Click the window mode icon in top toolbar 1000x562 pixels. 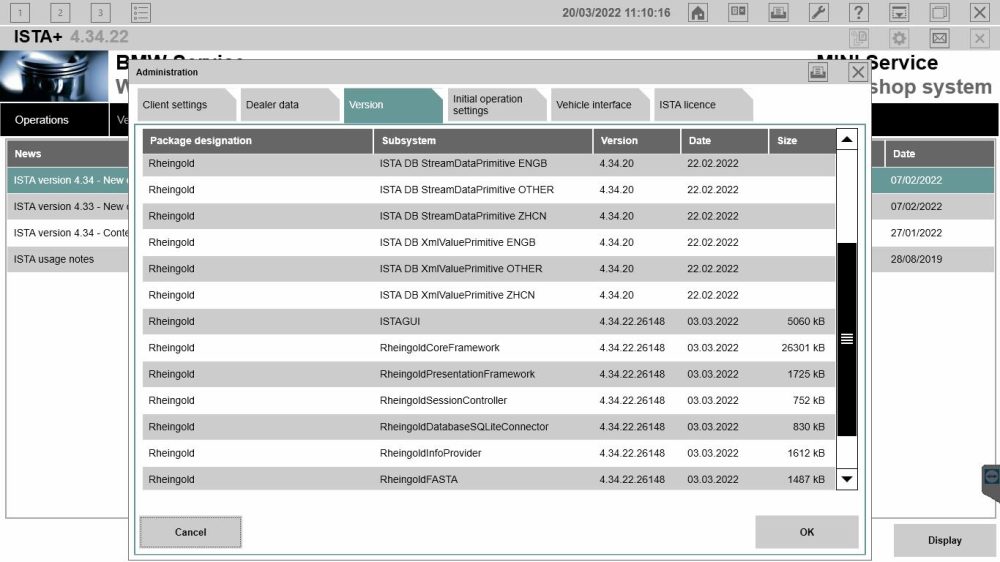939,12
